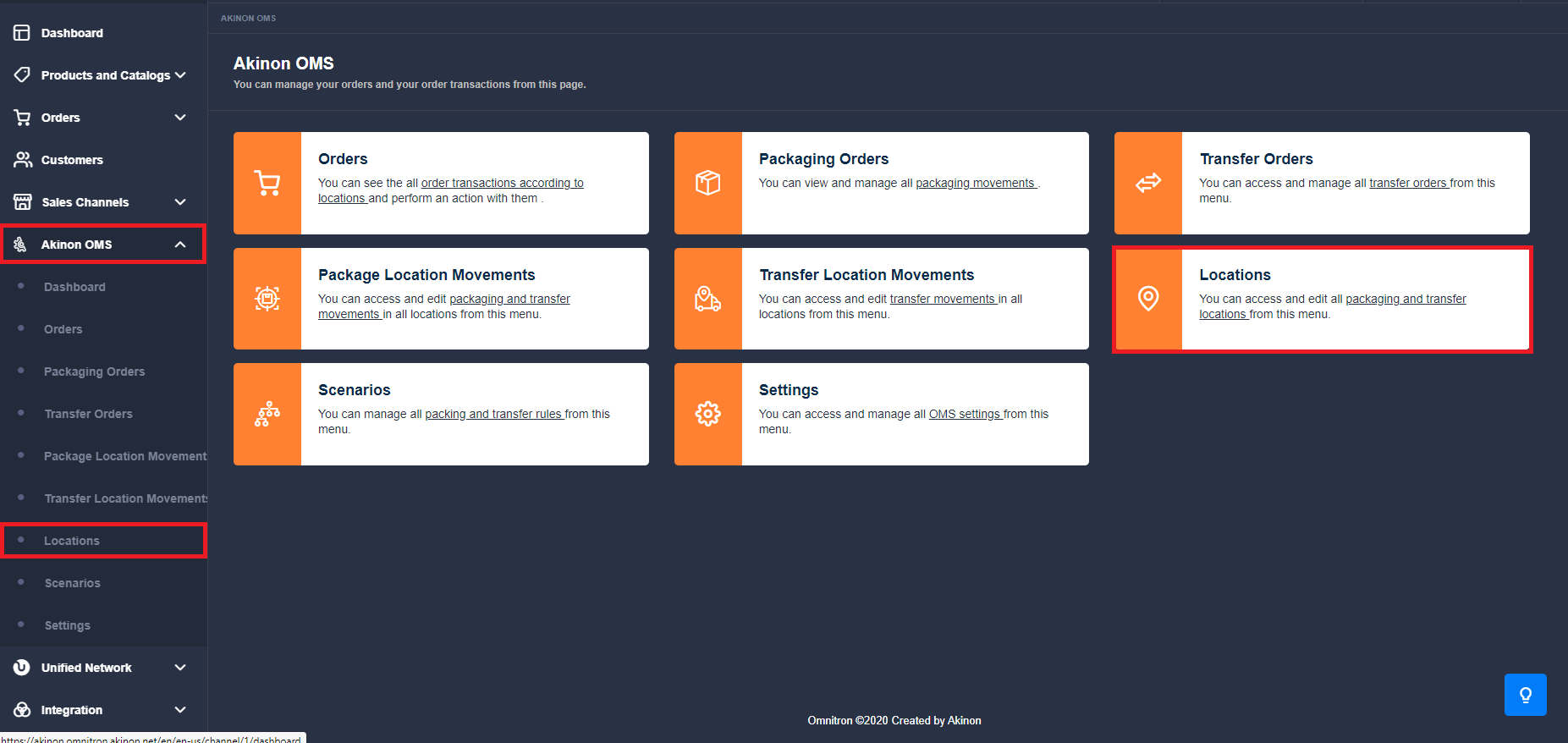
Task: Click the AKINON OMS breadcrumb
Action: click(248, 18)
